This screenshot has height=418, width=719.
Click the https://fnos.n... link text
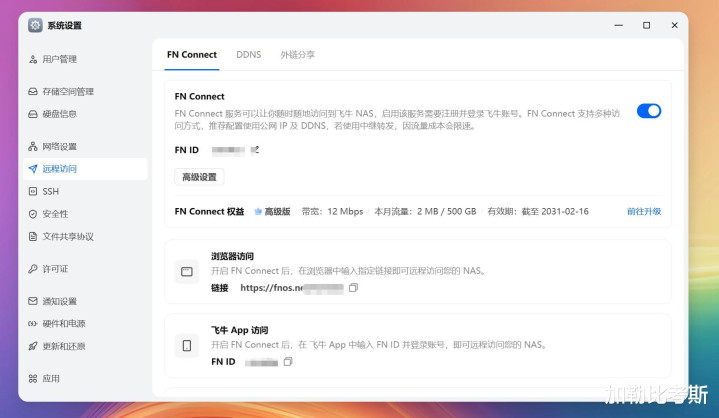(292, 288)
